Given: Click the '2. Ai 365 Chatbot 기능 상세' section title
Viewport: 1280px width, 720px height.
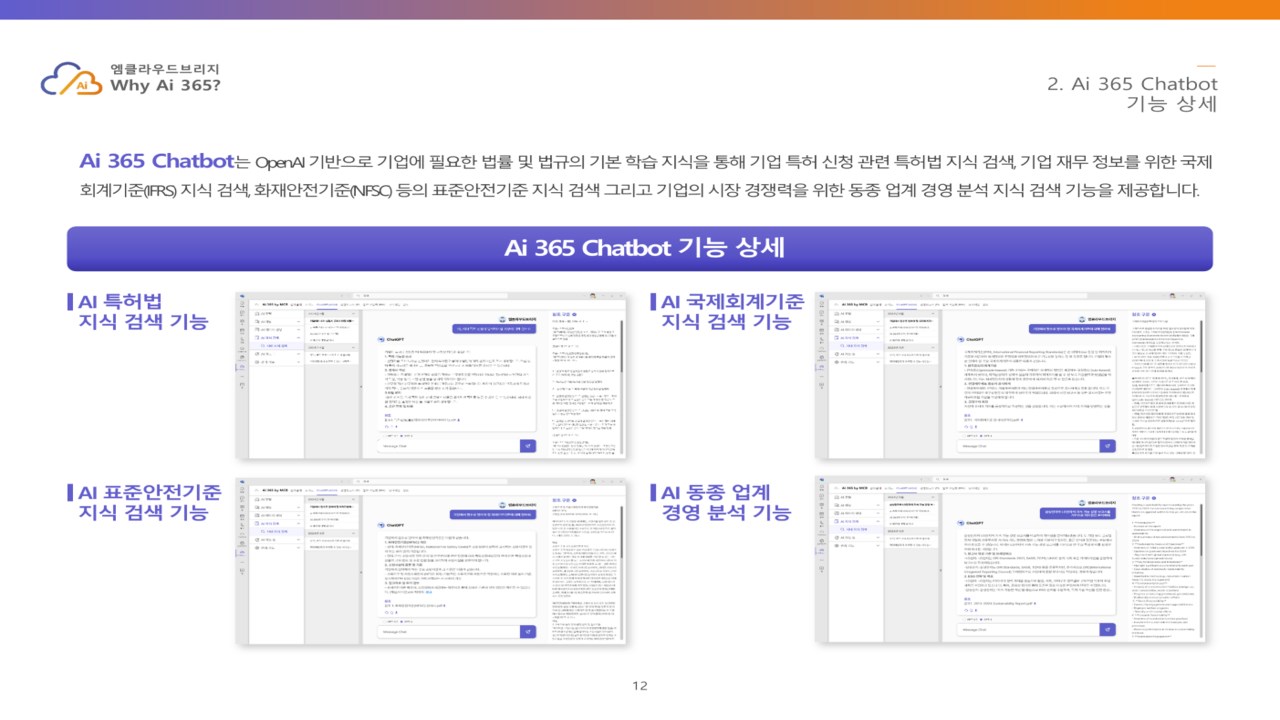Looking at the screenshot, I should click(1132, 94).
